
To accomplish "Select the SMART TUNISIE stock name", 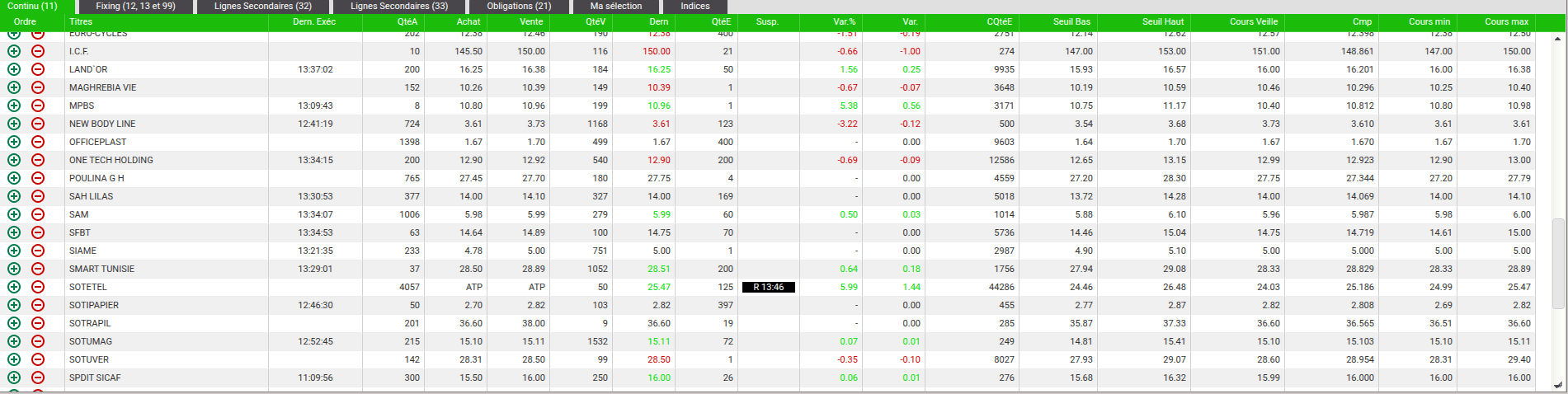I will 101,269.
